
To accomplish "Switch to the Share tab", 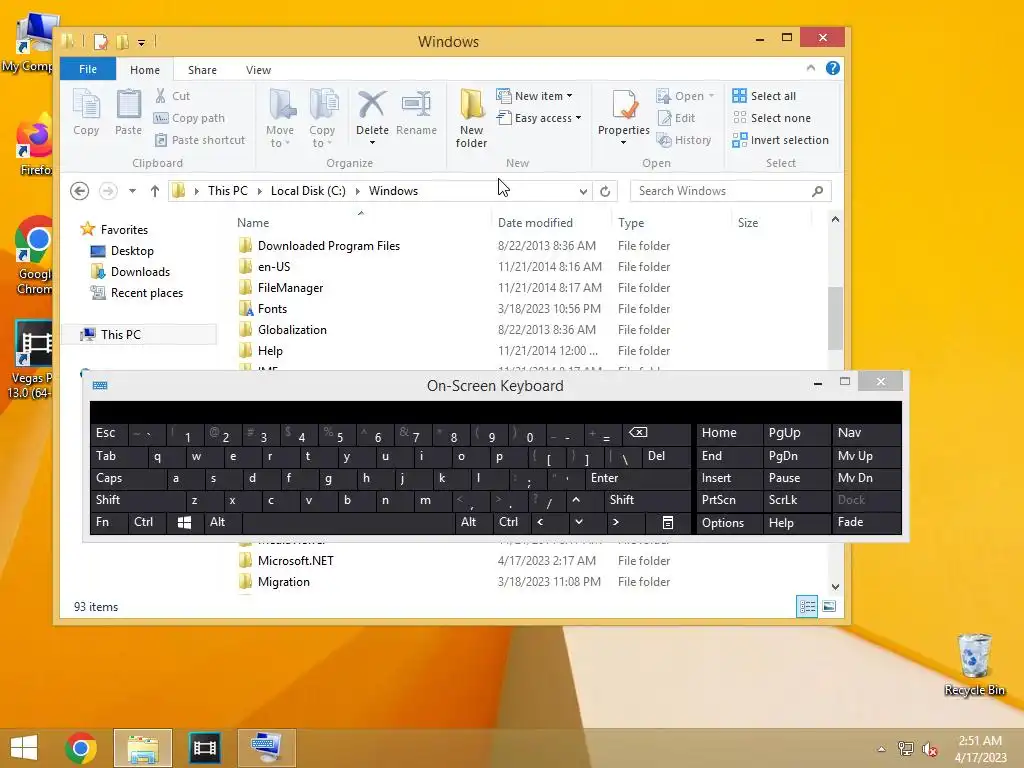I will tap(202, 70).
